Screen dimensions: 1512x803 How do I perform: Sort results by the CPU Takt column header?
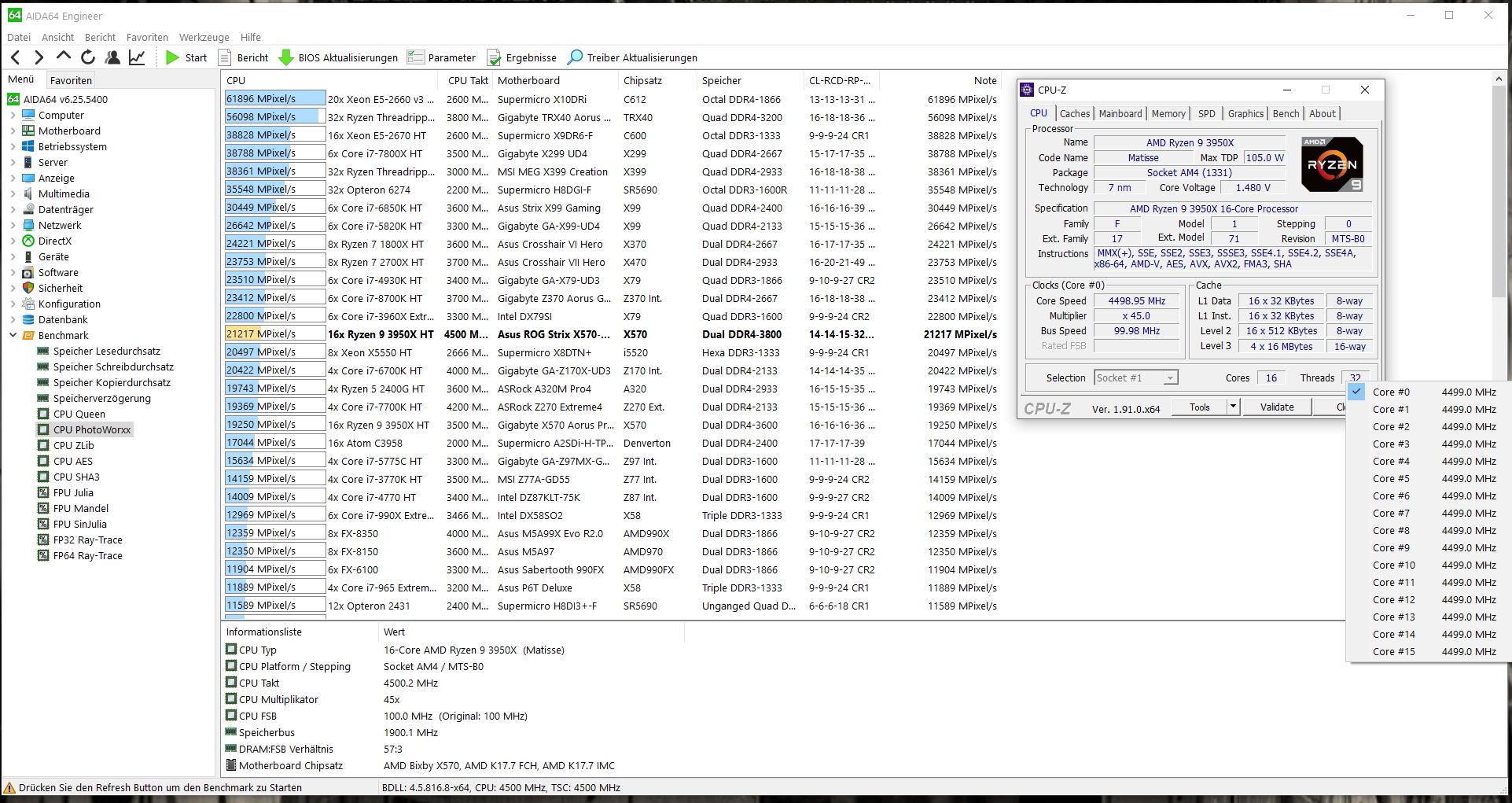point(467,80)
